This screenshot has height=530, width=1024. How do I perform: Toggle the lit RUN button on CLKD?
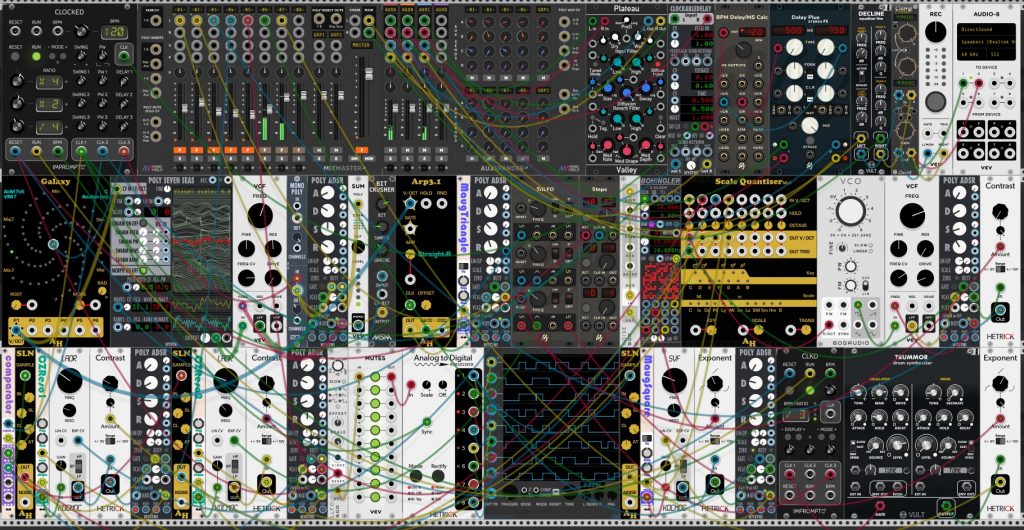point(810,390)
